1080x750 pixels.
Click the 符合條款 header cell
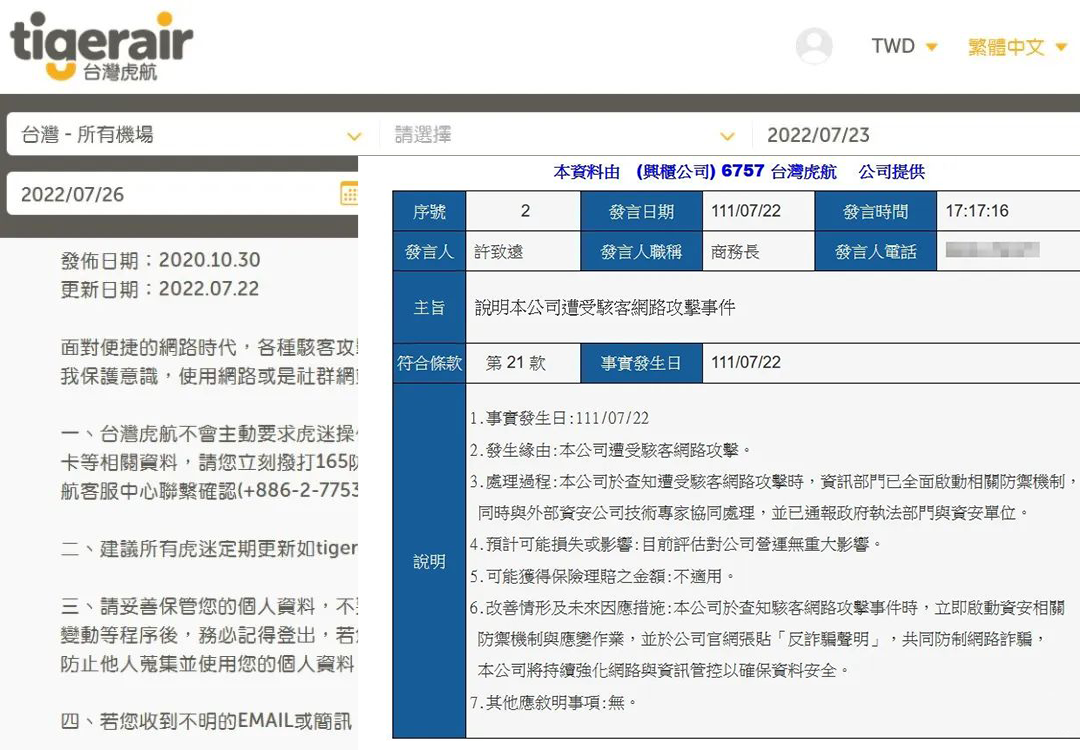(x=429, y=363)
